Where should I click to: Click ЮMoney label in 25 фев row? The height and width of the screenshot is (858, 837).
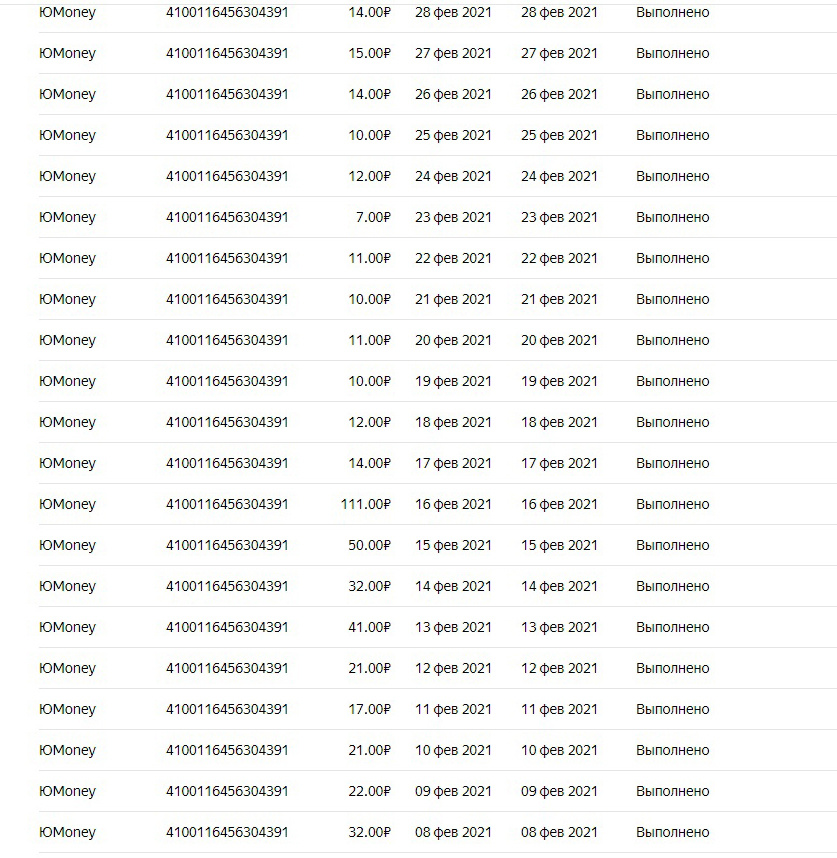tap(67, 135)
